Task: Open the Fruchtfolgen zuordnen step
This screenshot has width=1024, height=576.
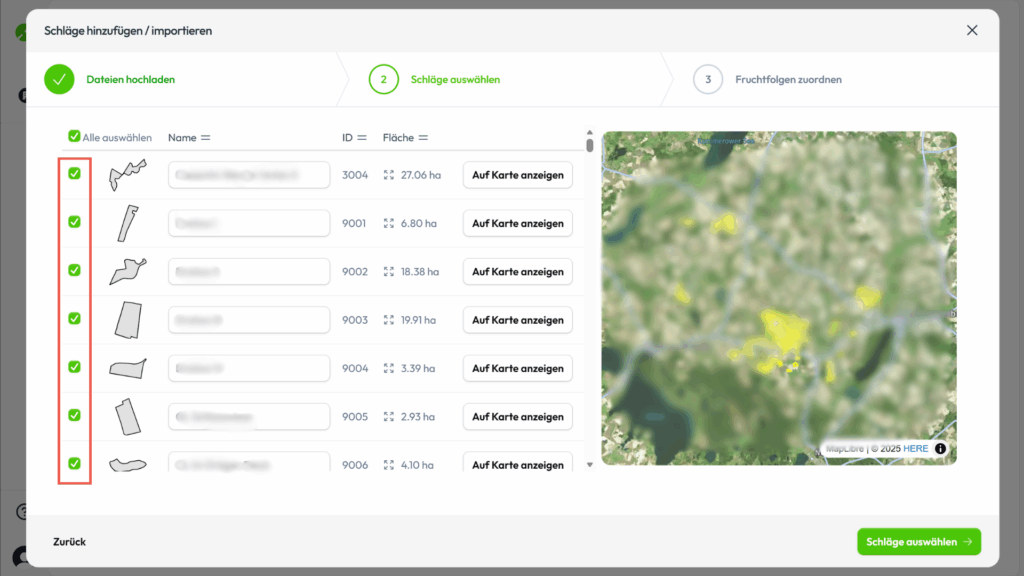Action: pyautogui.click(x=788, y=79)
